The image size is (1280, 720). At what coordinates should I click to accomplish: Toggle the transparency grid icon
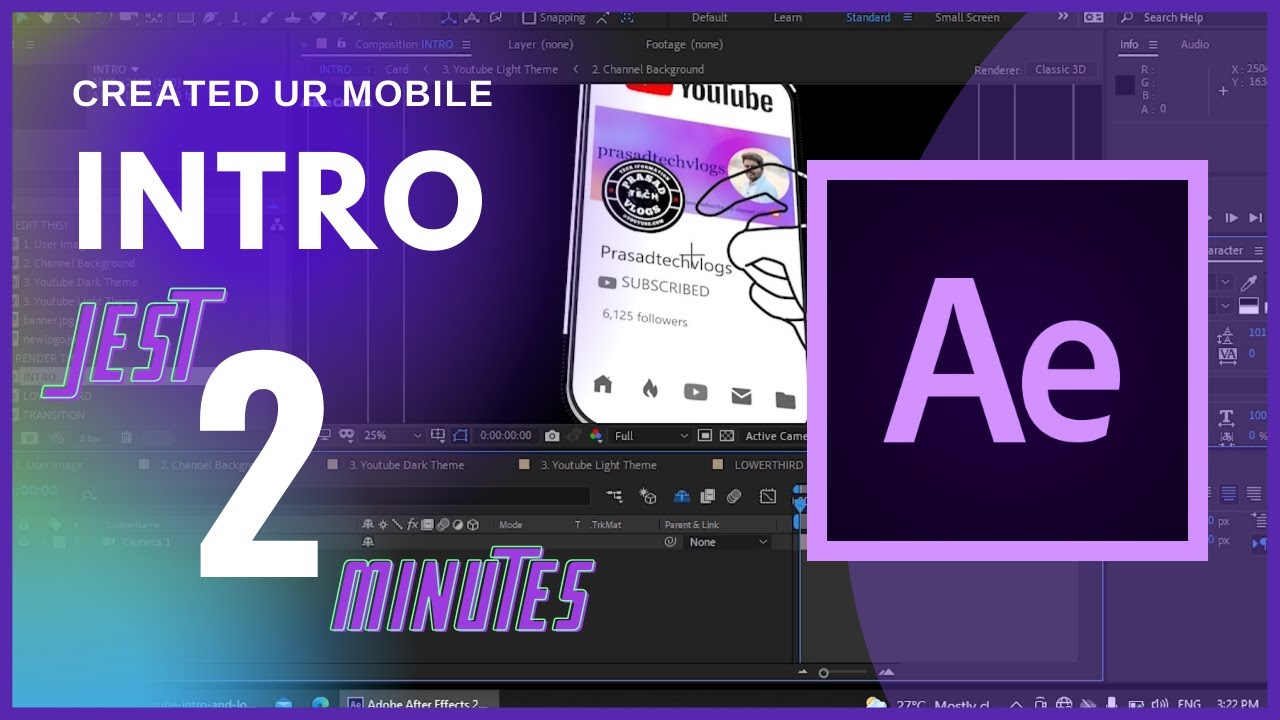727,436
